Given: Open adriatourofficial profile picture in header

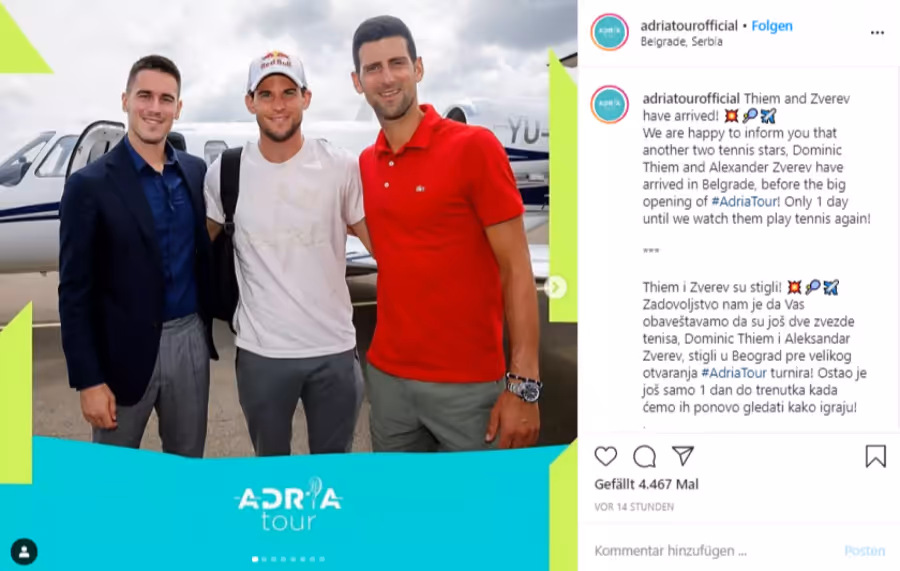Looking at the screenshot, I should point(610,32).
